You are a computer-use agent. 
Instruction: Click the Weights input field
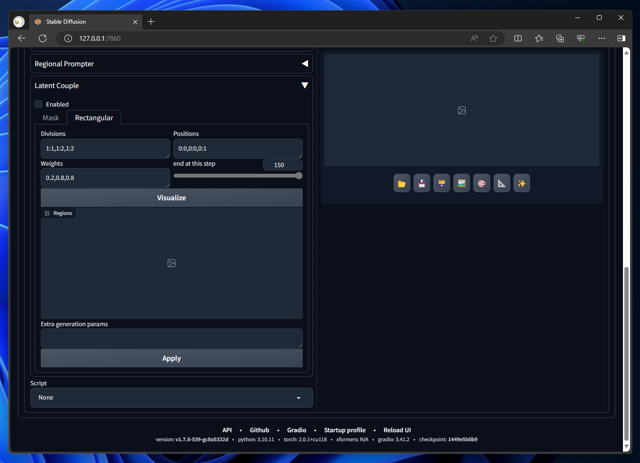[x=105, y=178]
